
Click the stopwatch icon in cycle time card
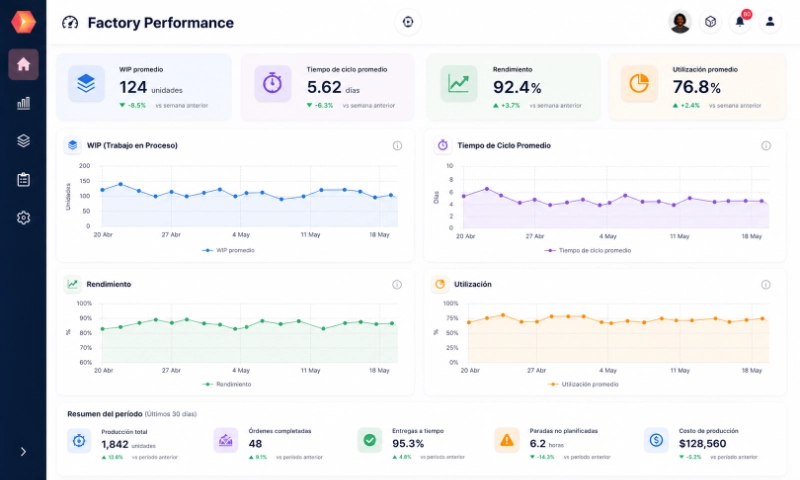pyautogui.click(x=272, y=83)
